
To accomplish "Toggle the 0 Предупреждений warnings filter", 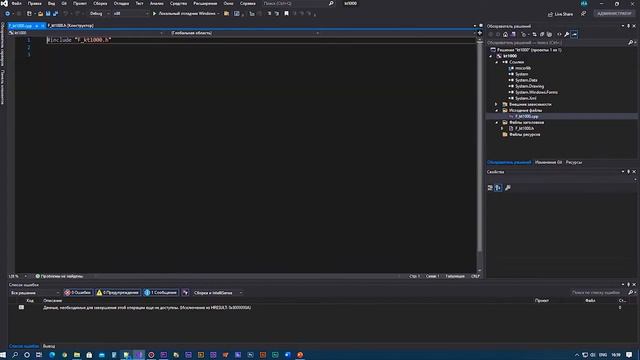I will click(118, 293).
